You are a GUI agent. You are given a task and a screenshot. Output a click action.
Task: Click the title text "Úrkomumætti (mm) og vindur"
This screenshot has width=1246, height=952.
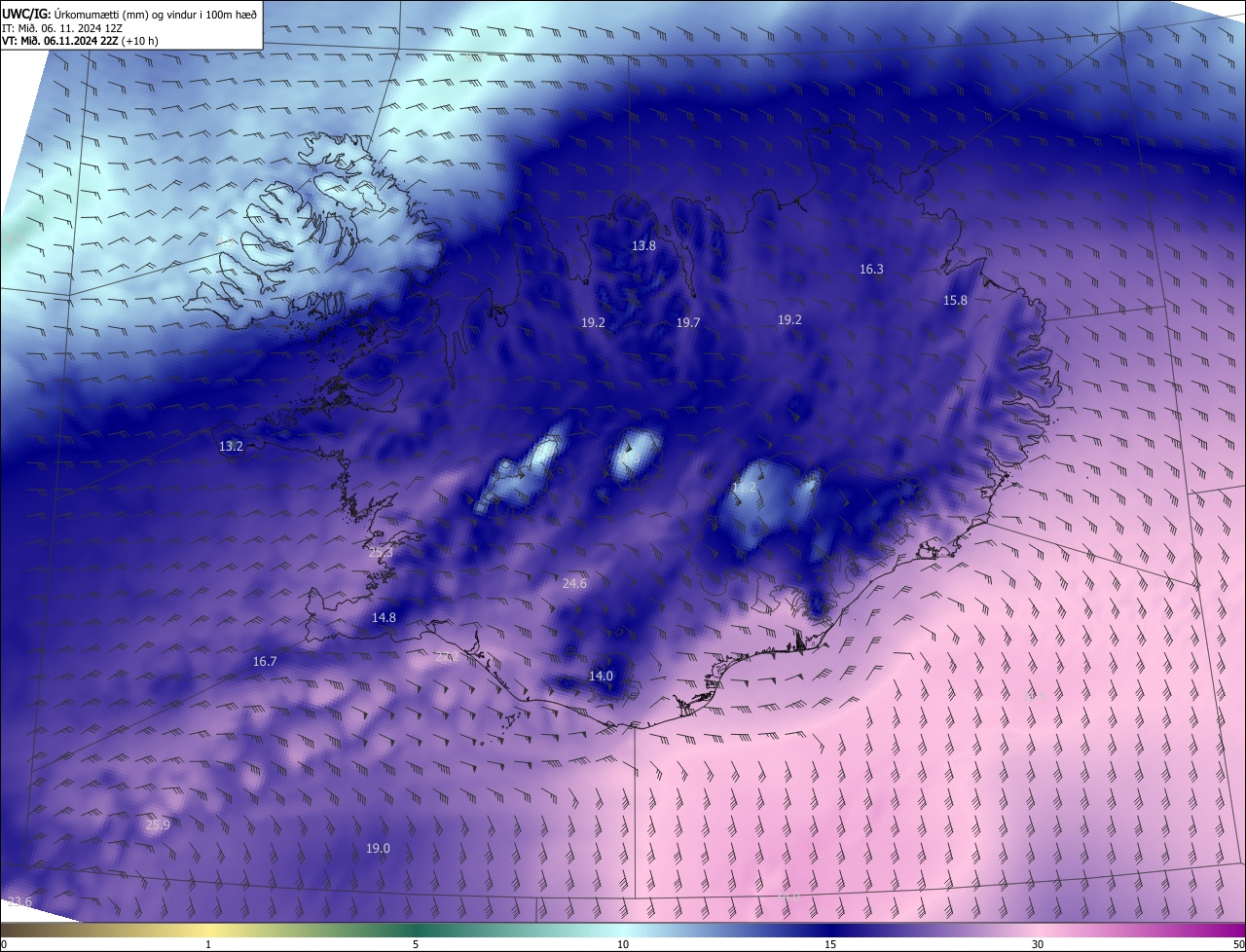pyautogui.click(x=127, y=15)
